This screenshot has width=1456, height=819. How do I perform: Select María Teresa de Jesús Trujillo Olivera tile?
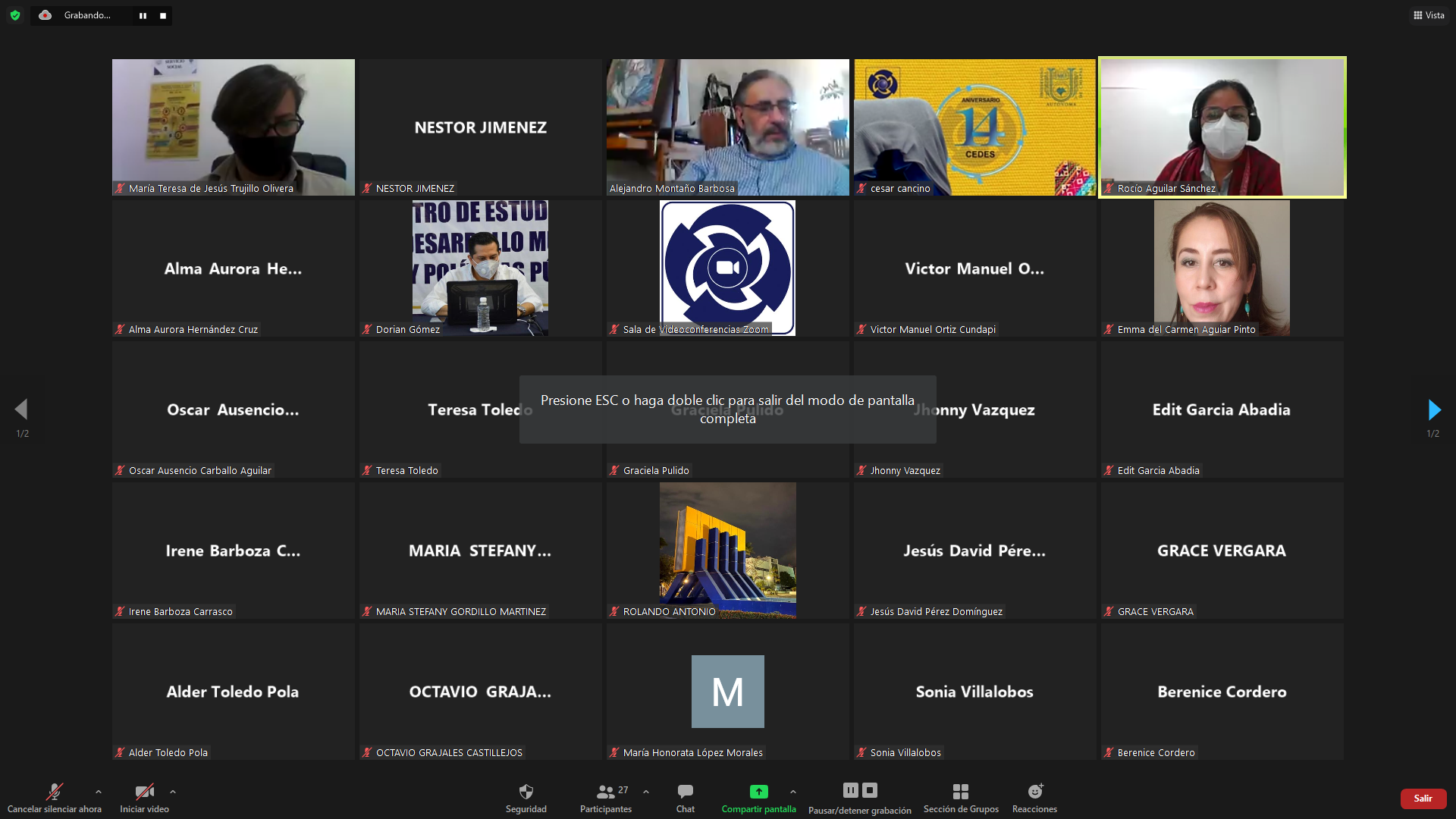[234, 127]
